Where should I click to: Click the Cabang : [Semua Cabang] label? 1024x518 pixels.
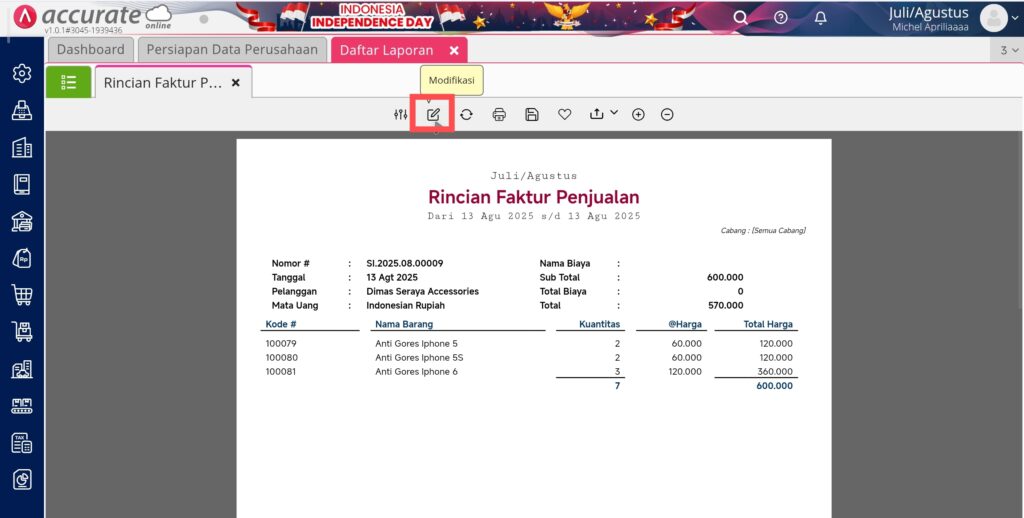tap(763, 231)
